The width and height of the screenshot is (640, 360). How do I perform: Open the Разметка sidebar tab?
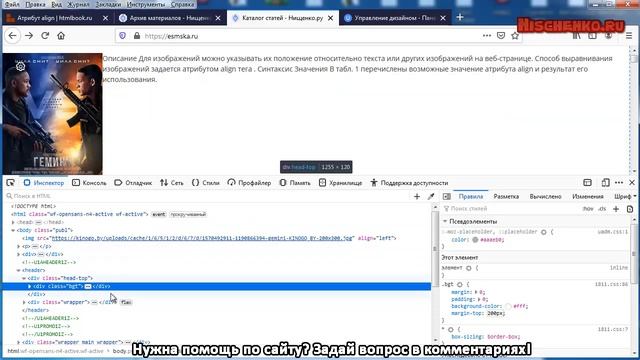click(506, 196)
